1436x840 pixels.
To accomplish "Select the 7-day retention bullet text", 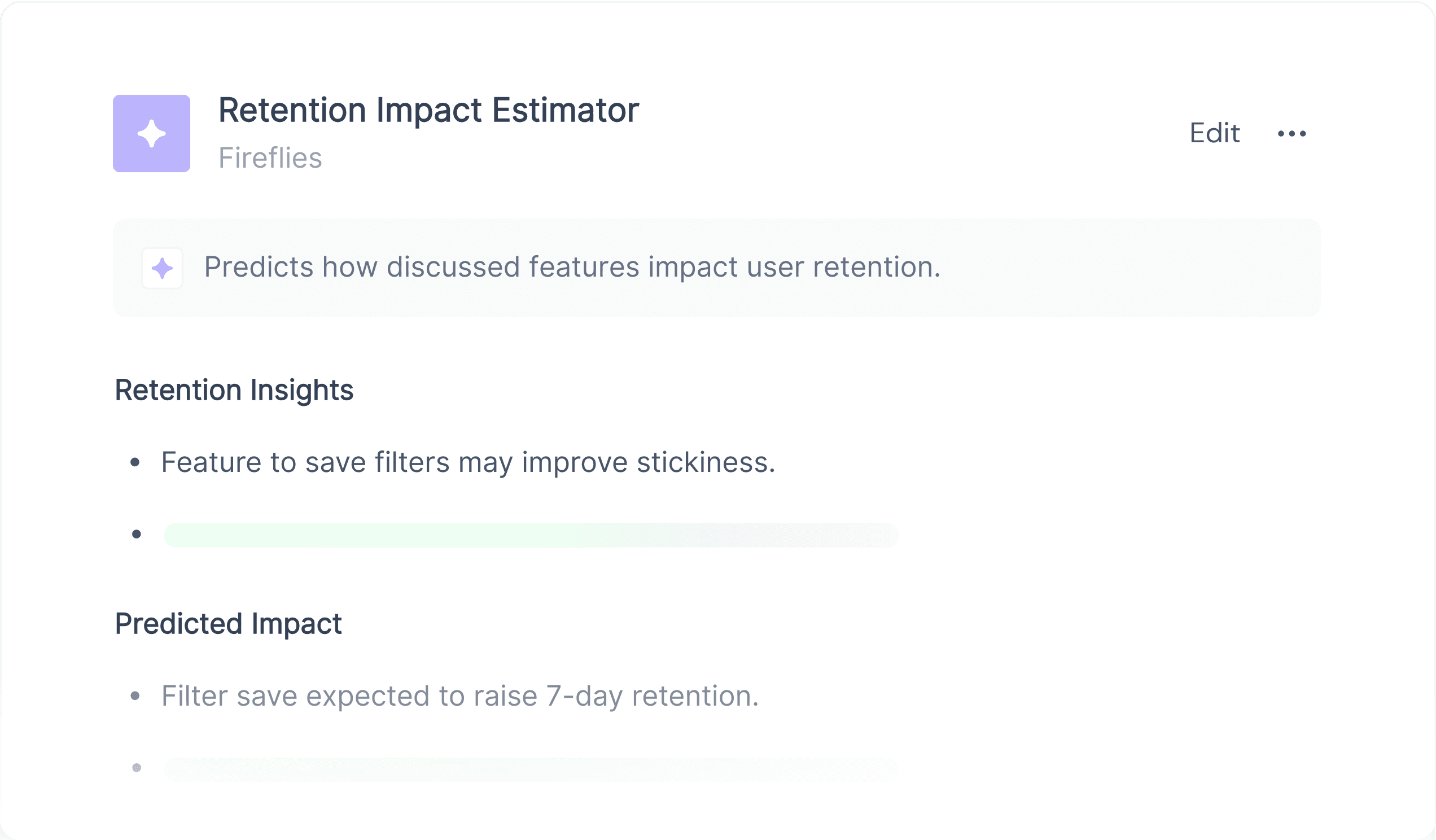I will tap(460, 696).
